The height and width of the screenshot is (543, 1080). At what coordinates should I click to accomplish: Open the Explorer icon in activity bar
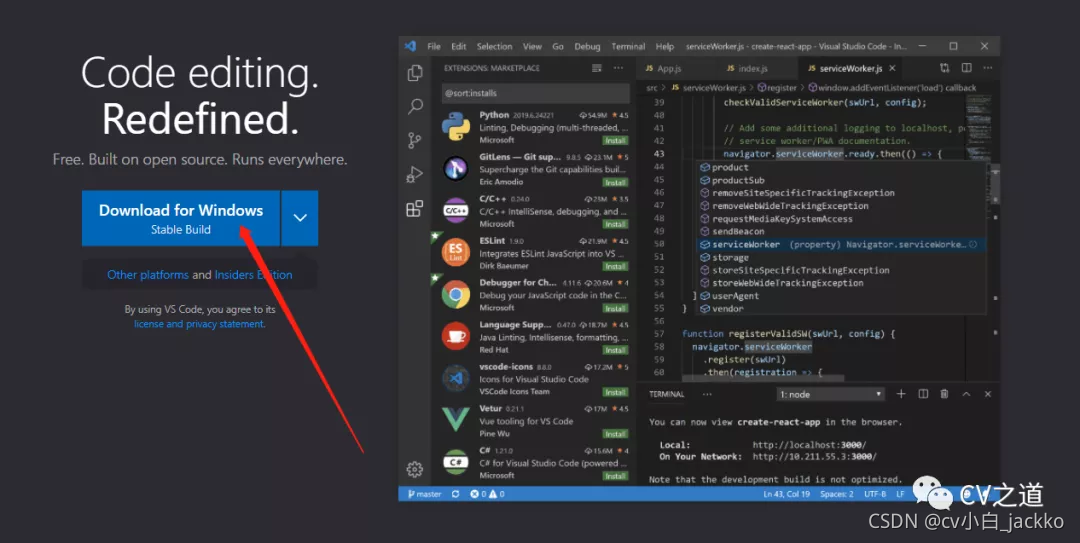[415, 73]
